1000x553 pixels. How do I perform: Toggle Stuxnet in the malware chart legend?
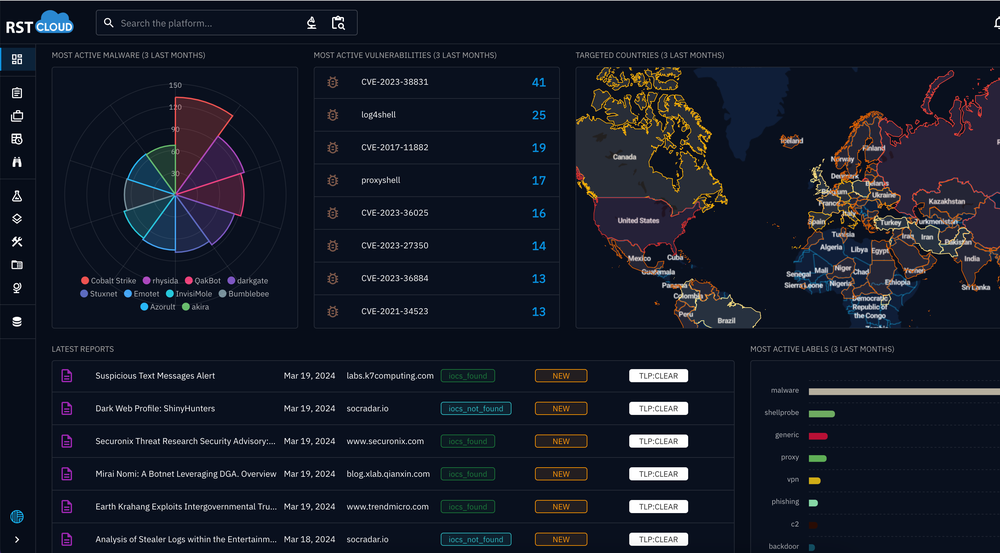click(99, 294)
